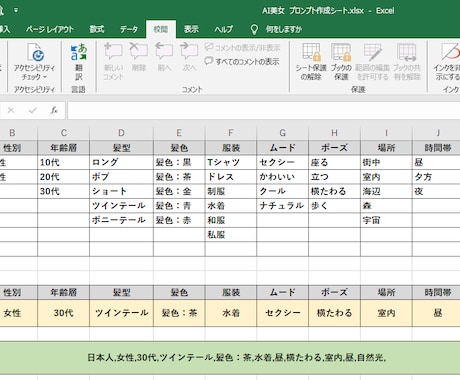The height and width of the screenshot is (380, 460).
Task: Click cell 髪色：金
Action: (x=179, y=191)
